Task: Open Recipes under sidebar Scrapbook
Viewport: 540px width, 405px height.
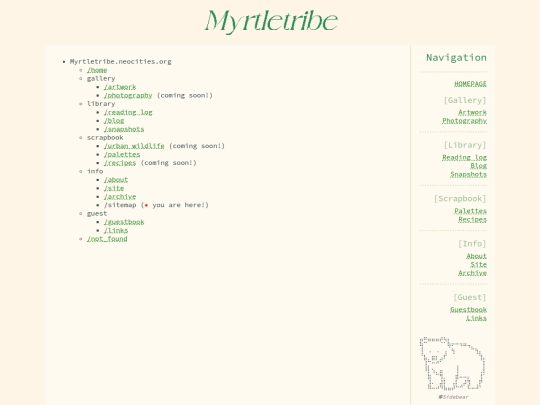Action: click(472, 220)
